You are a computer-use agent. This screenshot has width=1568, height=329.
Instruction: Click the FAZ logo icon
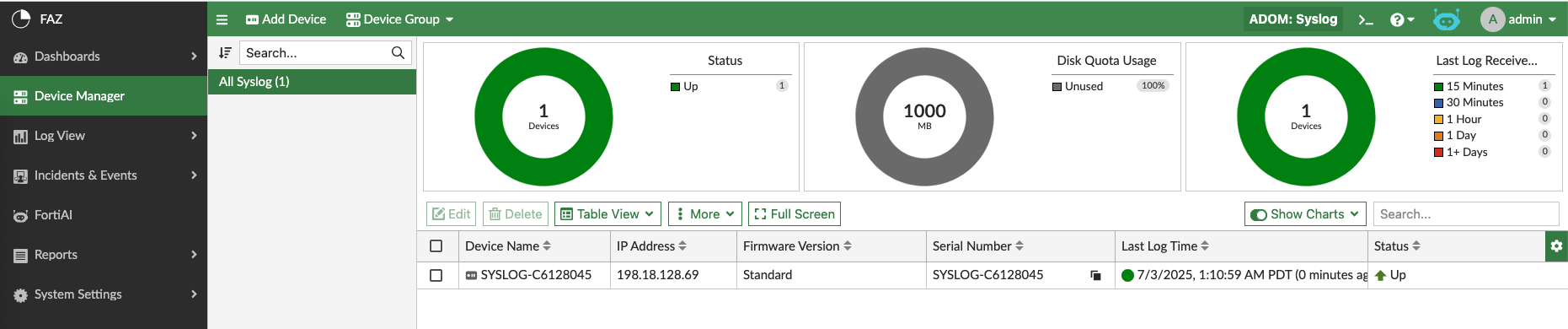[x=20, y=19]
